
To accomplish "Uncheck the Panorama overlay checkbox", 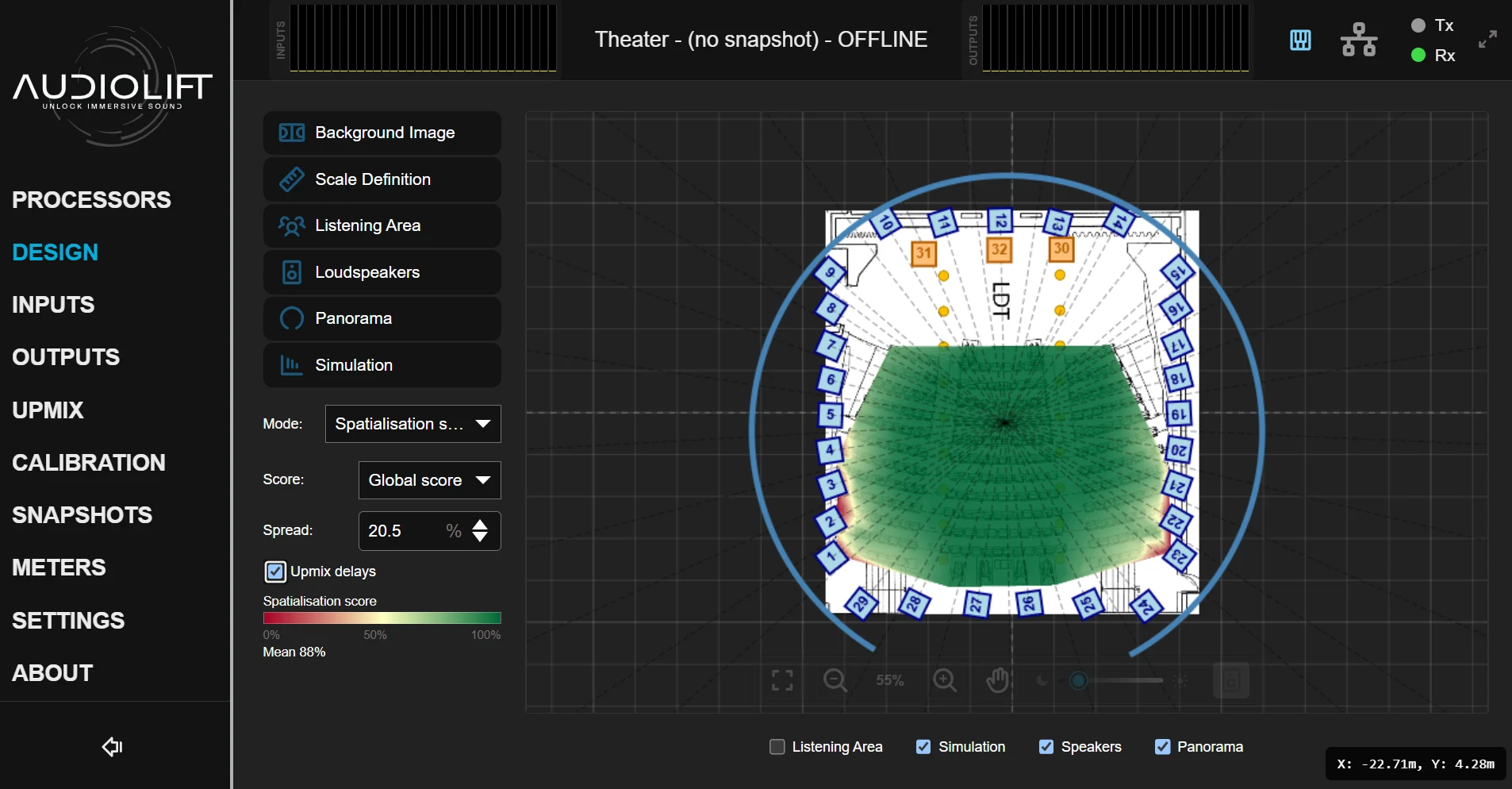I will [x=1163, y=747].
